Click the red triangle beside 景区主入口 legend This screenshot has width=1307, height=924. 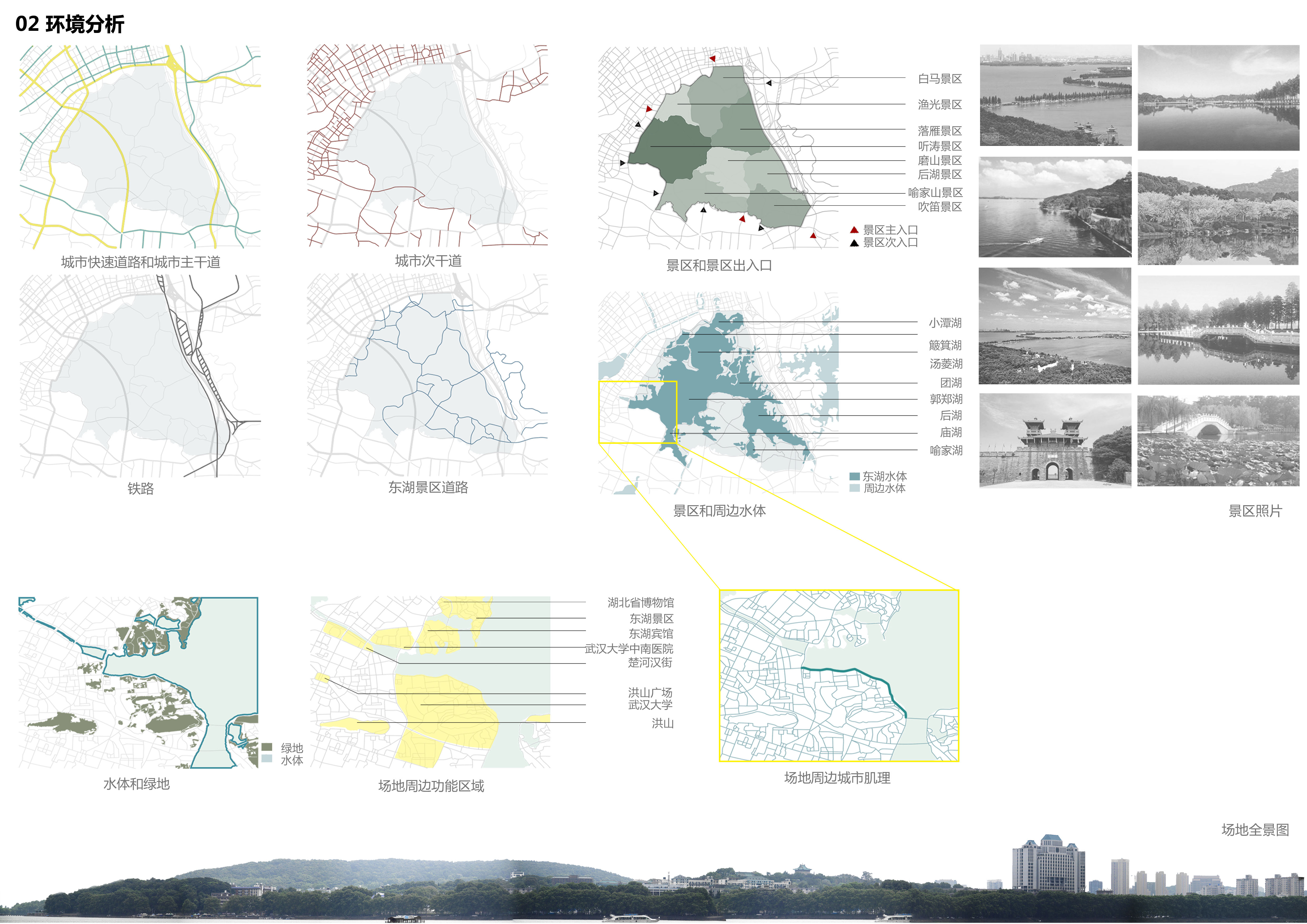point(854,230)
